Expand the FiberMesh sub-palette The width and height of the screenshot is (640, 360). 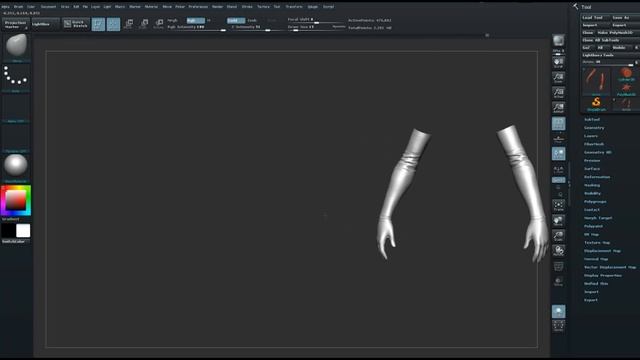594,144
